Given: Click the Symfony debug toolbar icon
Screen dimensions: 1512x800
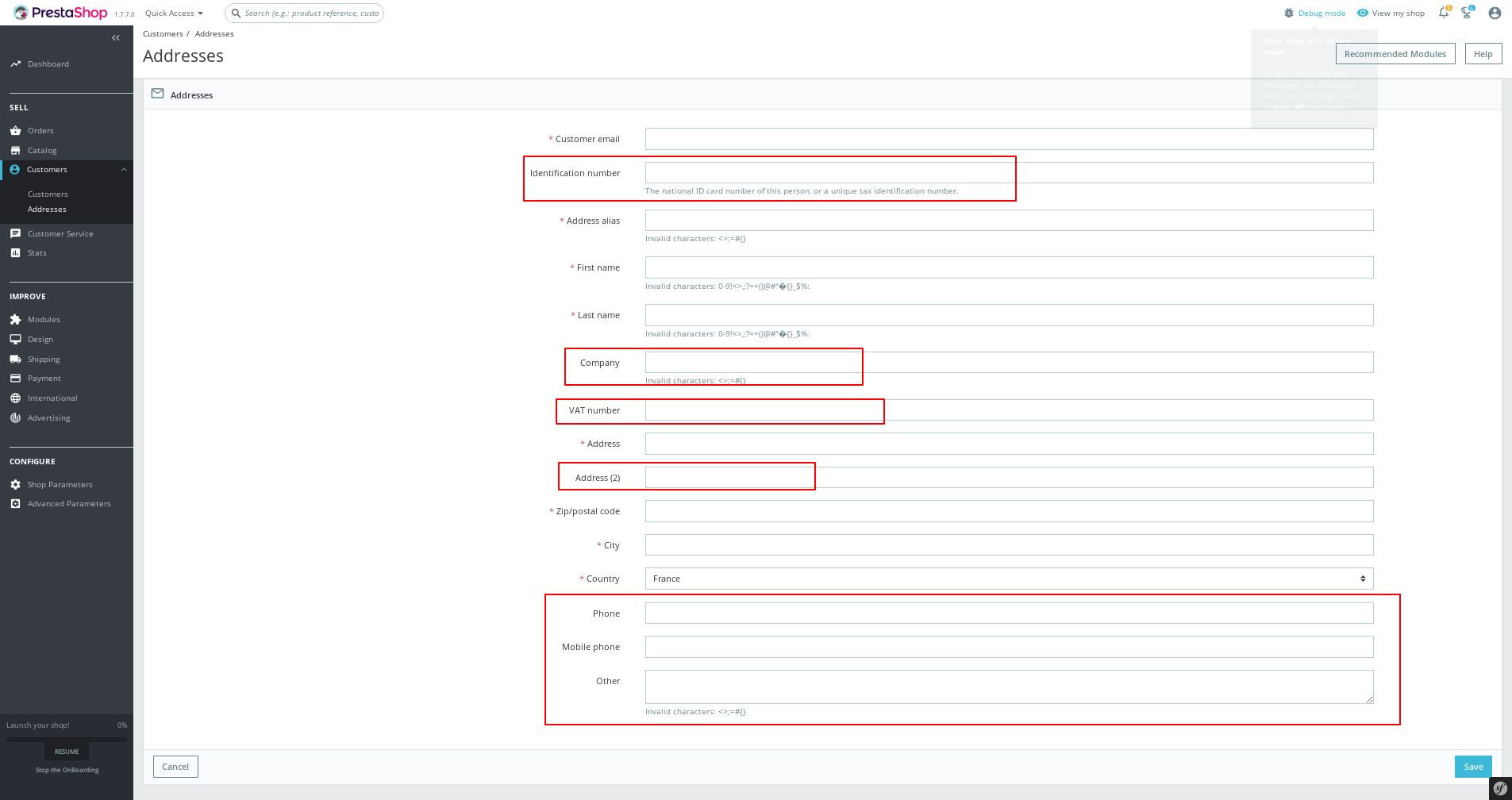Looking at the screenshot, I should pos(1499,788).
